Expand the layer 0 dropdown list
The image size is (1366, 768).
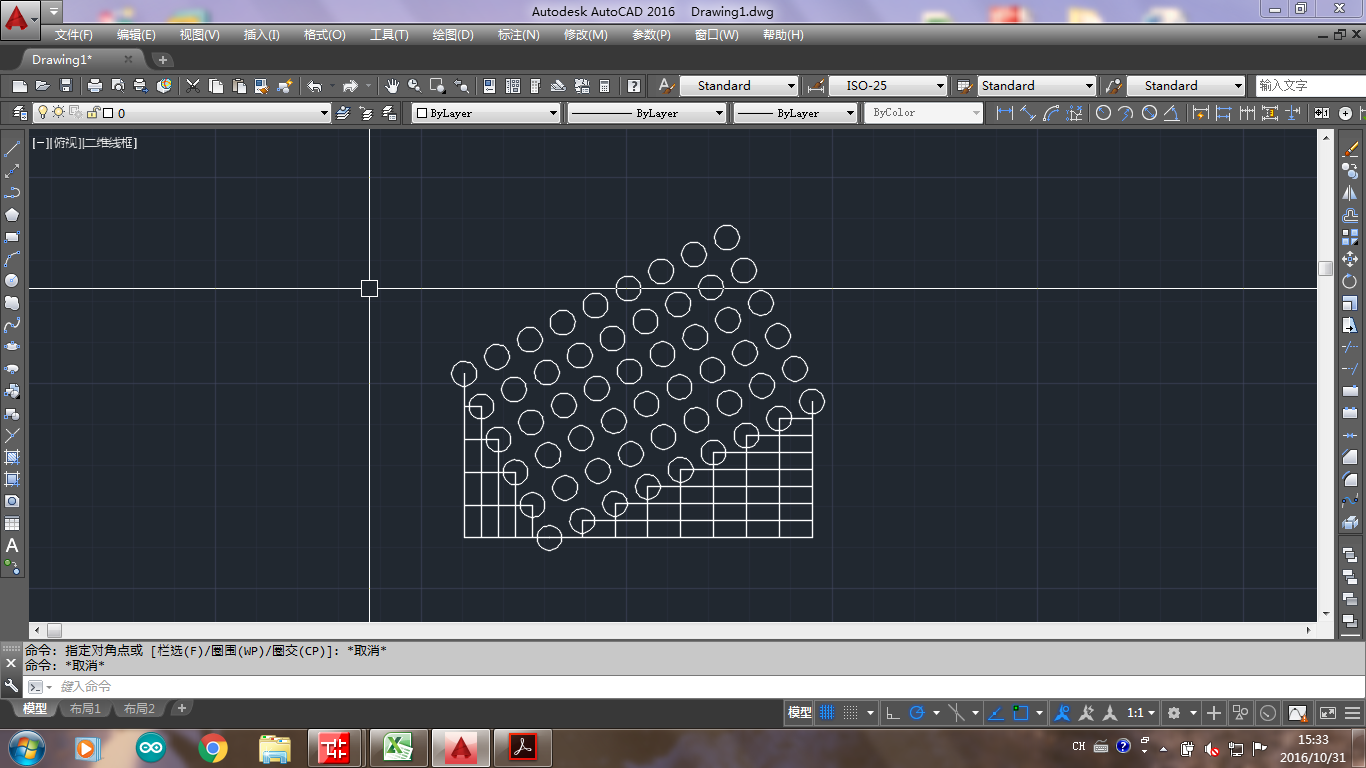click(x=324, y=114)
